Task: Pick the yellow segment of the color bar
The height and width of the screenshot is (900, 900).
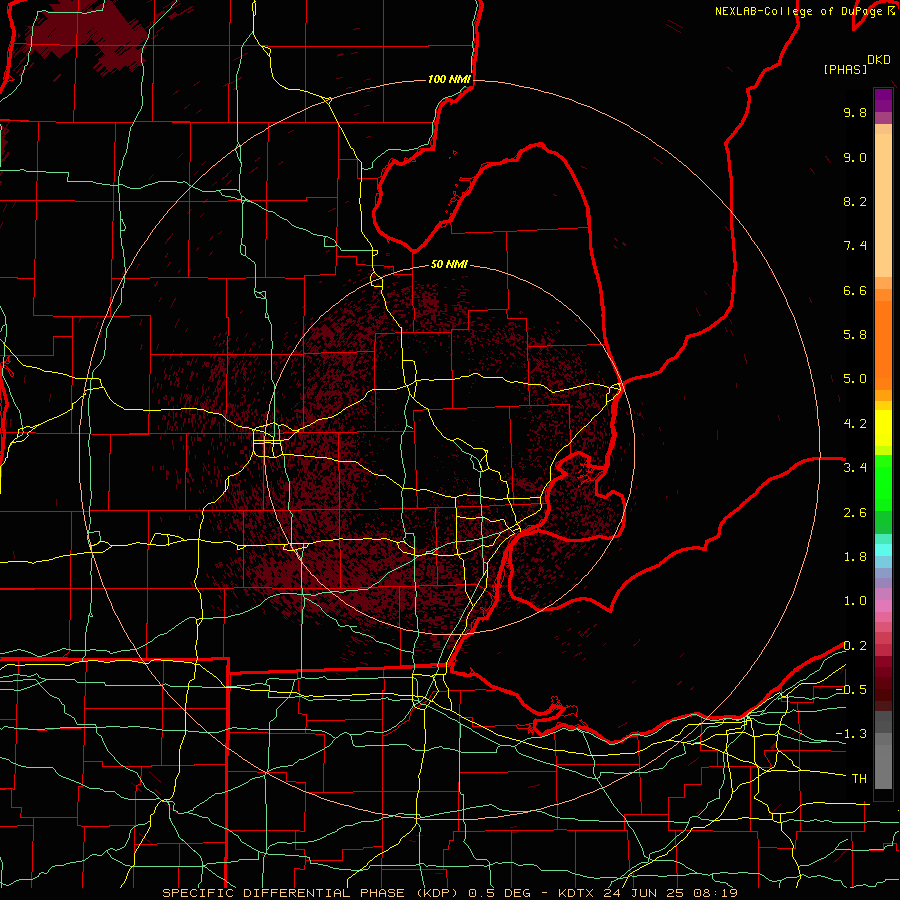Action: 883,428
